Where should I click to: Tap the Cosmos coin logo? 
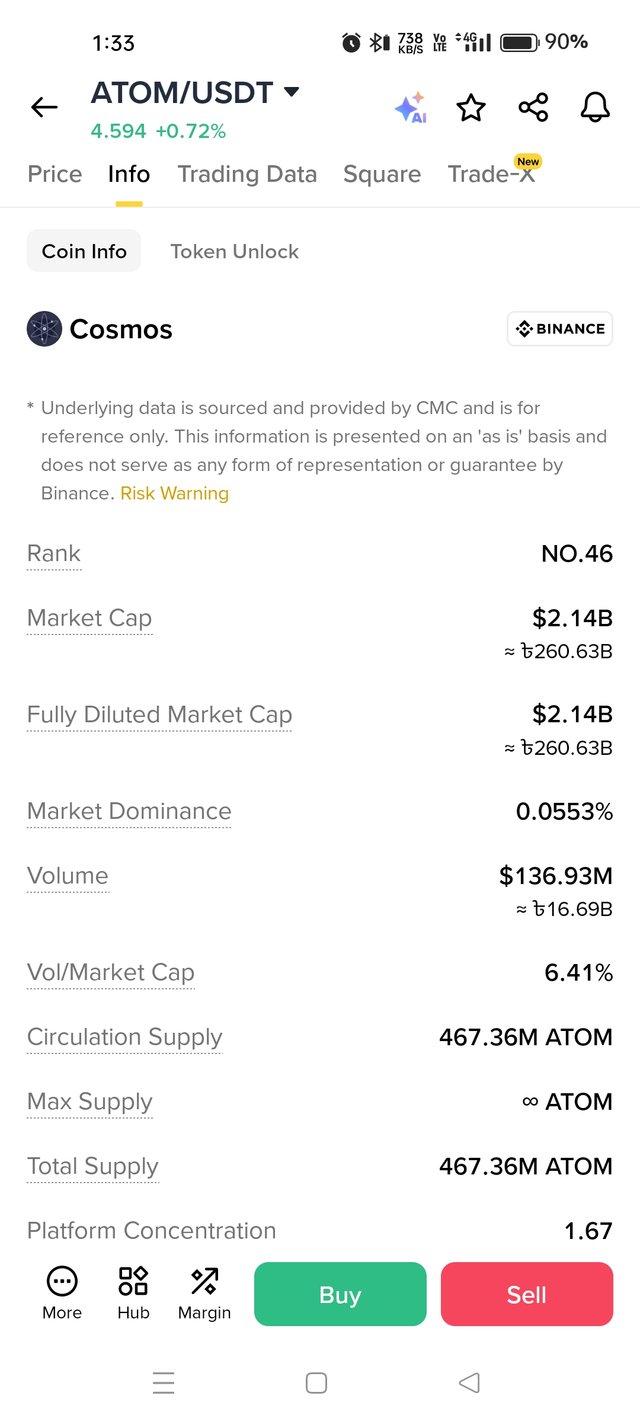click(x=44, y=329)
